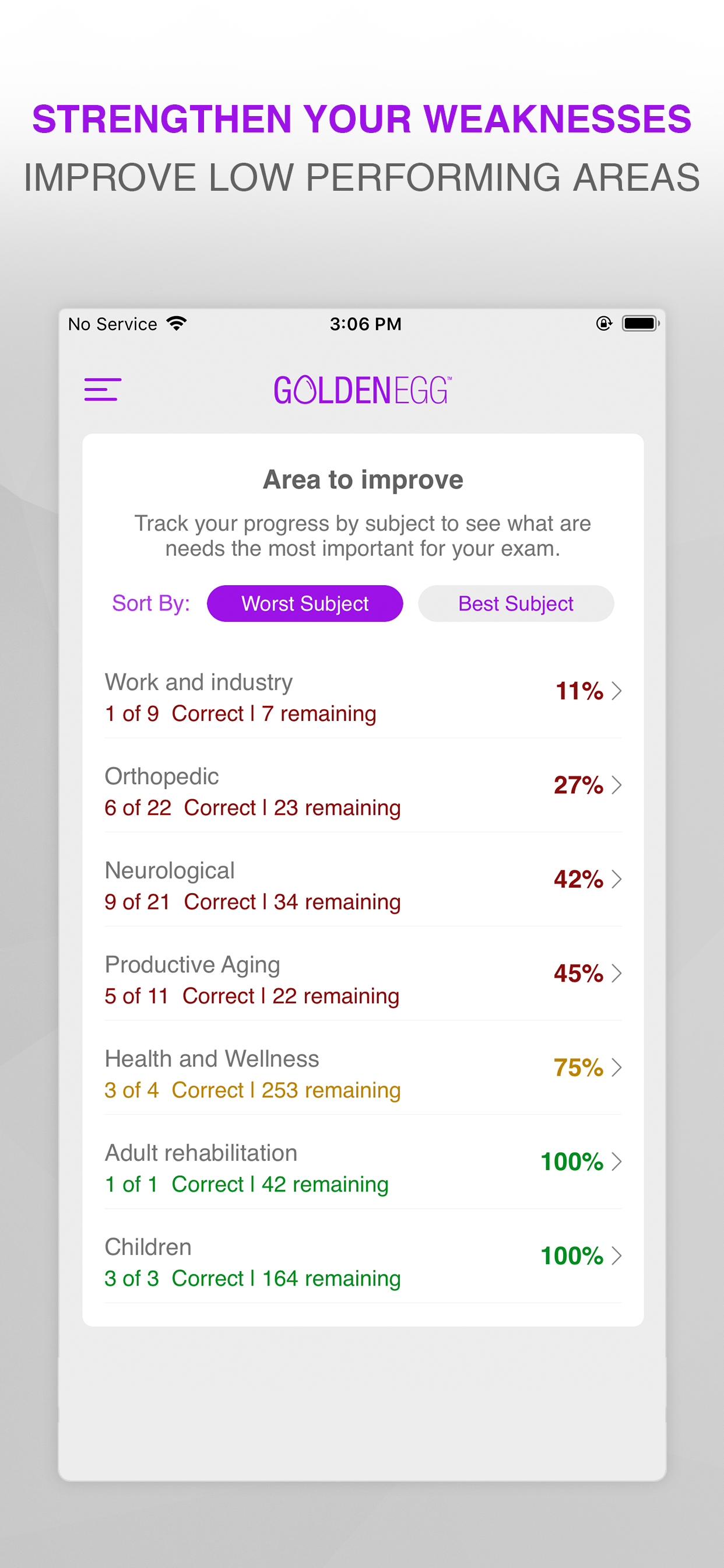Open the Orthopedic subject title
The image size is (724, 1568).
(x=162, y=776)
